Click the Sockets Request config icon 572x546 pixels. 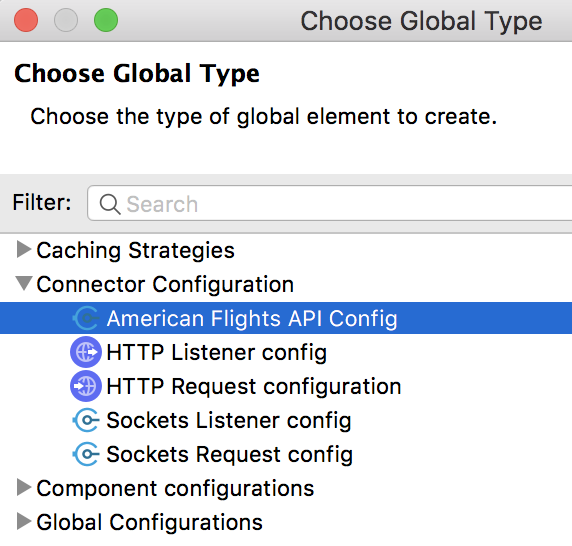(x=86, y=454)
